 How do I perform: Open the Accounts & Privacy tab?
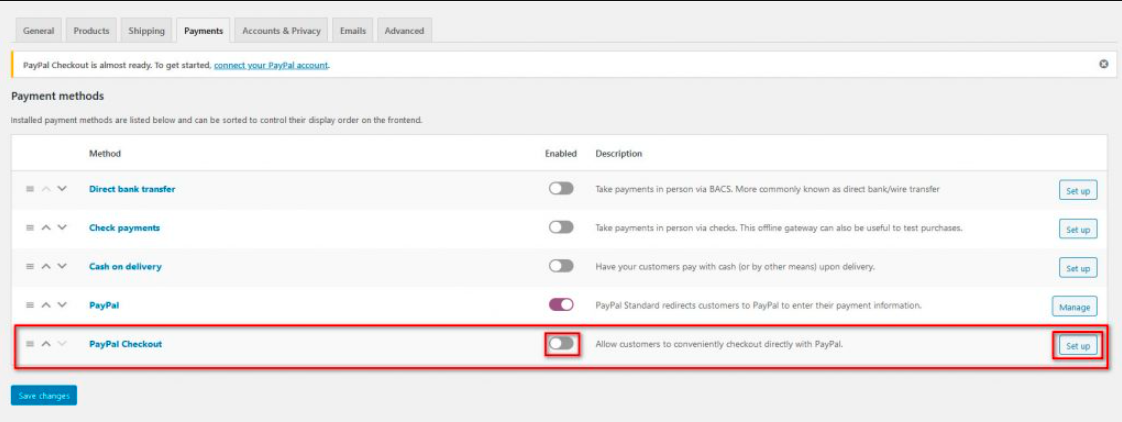click(281, 31)
